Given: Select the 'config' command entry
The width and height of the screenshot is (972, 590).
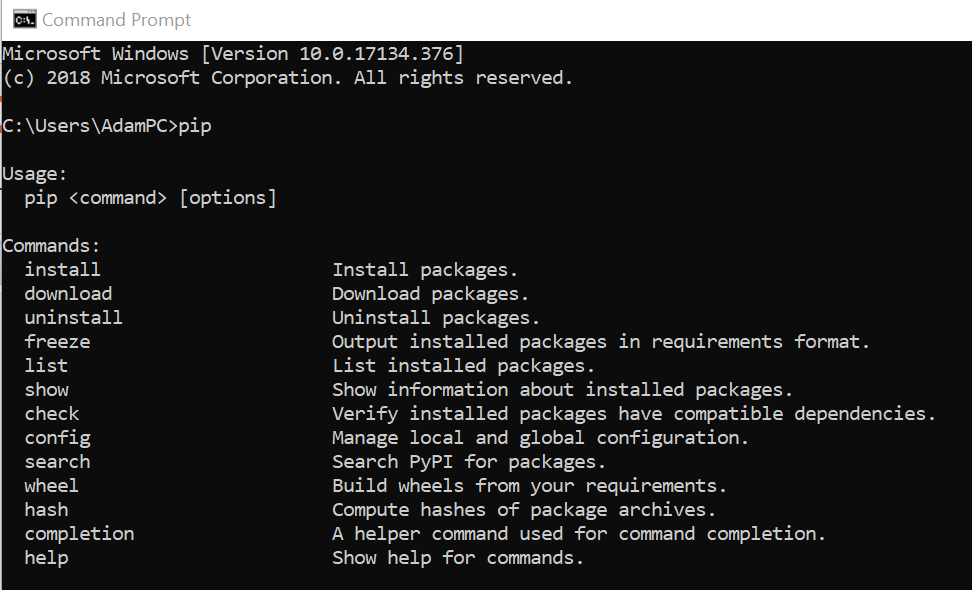Looking at the screenshot, I should point(57,437).
